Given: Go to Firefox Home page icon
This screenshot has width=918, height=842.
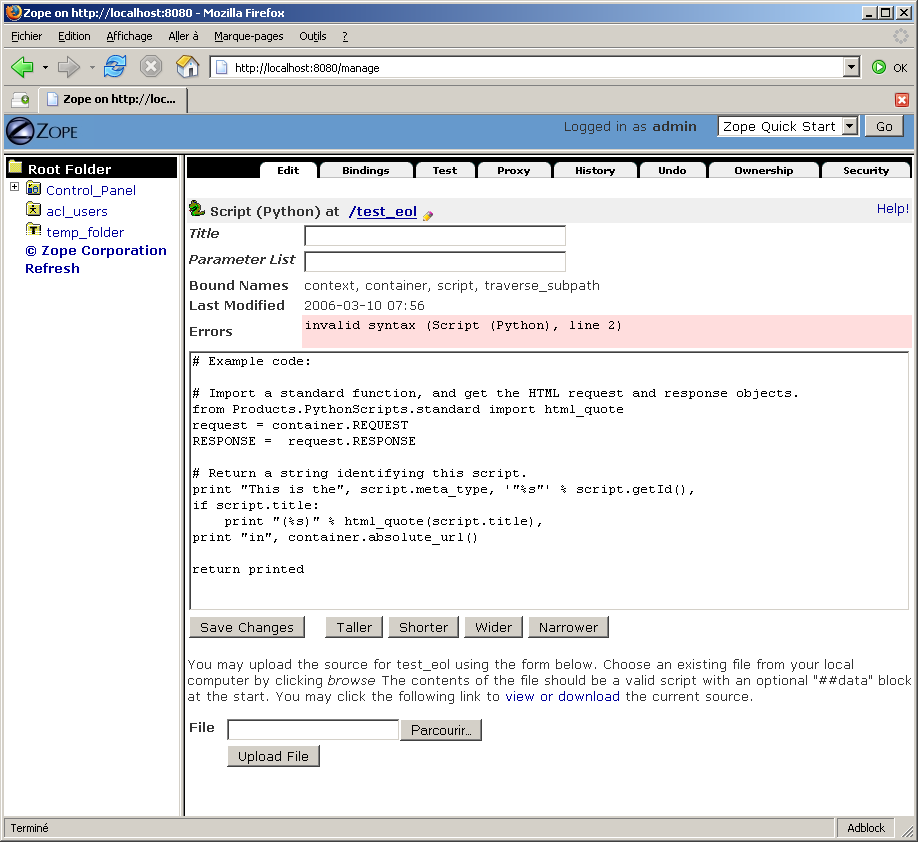Looking at the screenshot, I should (x=187, y=67).
